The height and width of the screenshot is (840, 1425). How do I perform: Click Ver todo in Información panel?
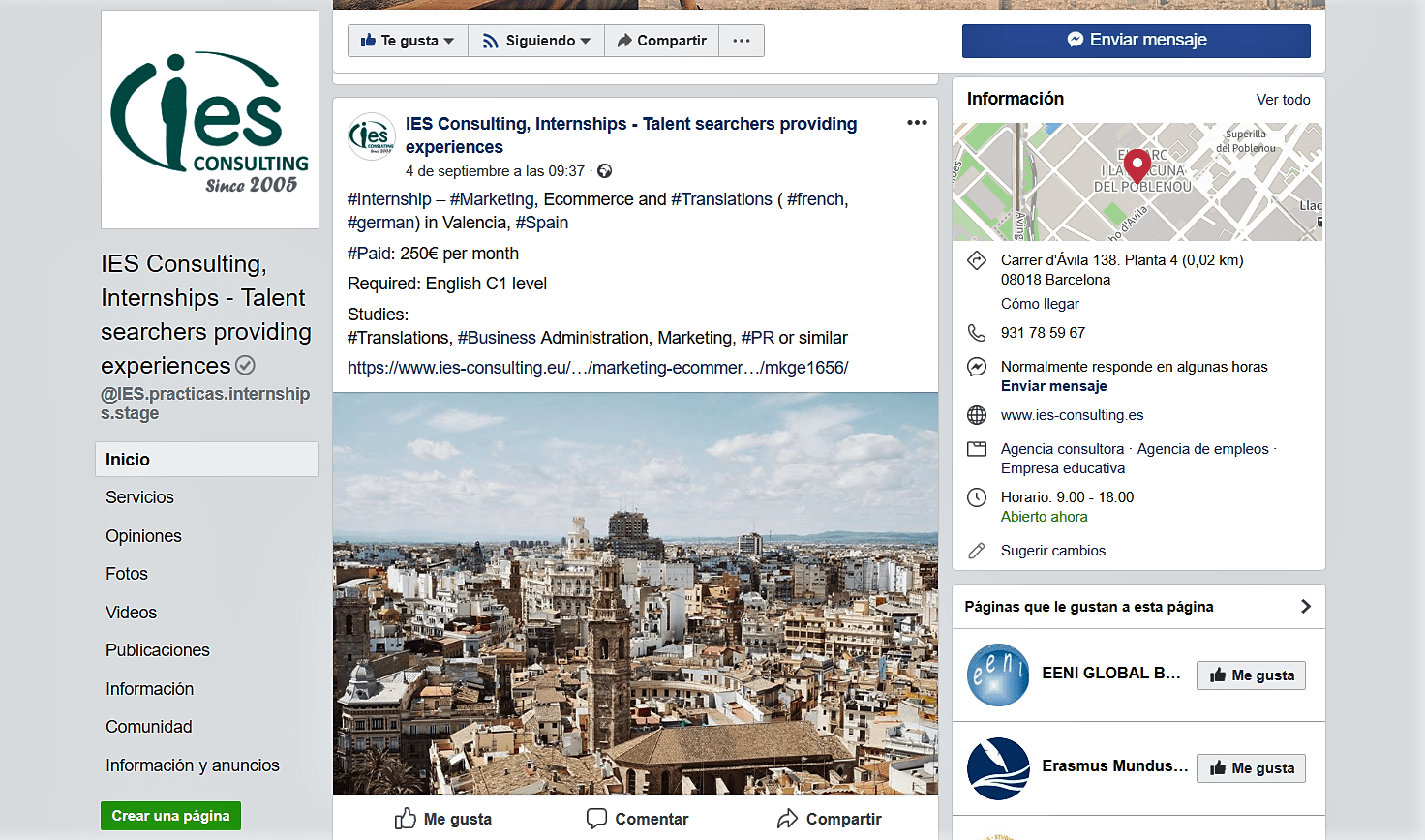(x=1284, y=100)
